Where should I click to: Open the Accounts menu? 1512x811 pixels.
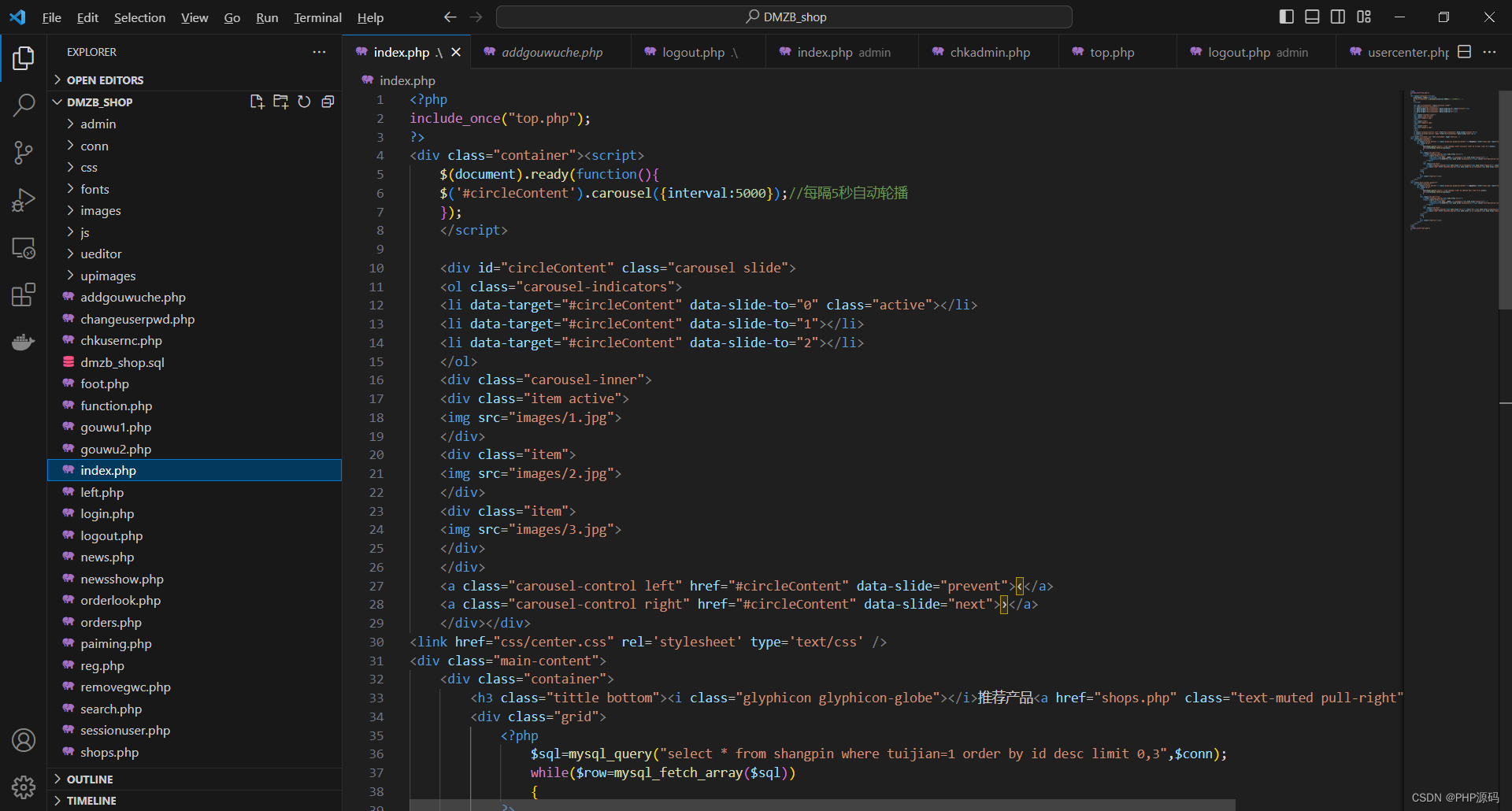[x=24, y=740]
